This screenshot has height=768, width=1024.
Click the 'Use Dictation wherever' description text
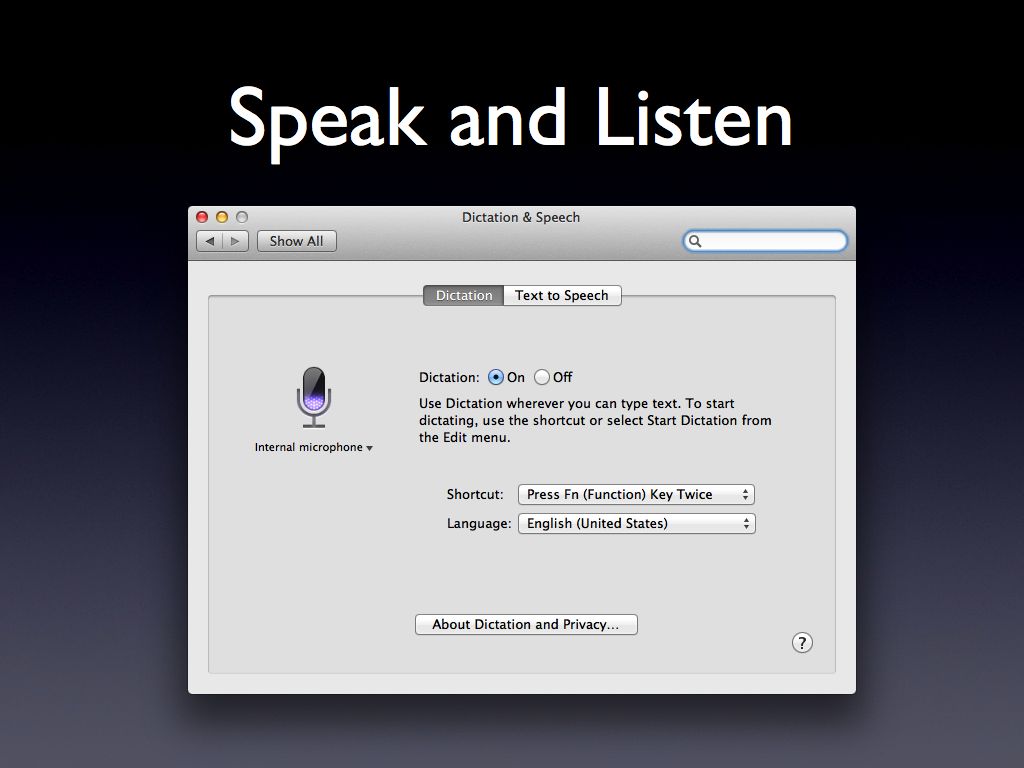[595, 420]
